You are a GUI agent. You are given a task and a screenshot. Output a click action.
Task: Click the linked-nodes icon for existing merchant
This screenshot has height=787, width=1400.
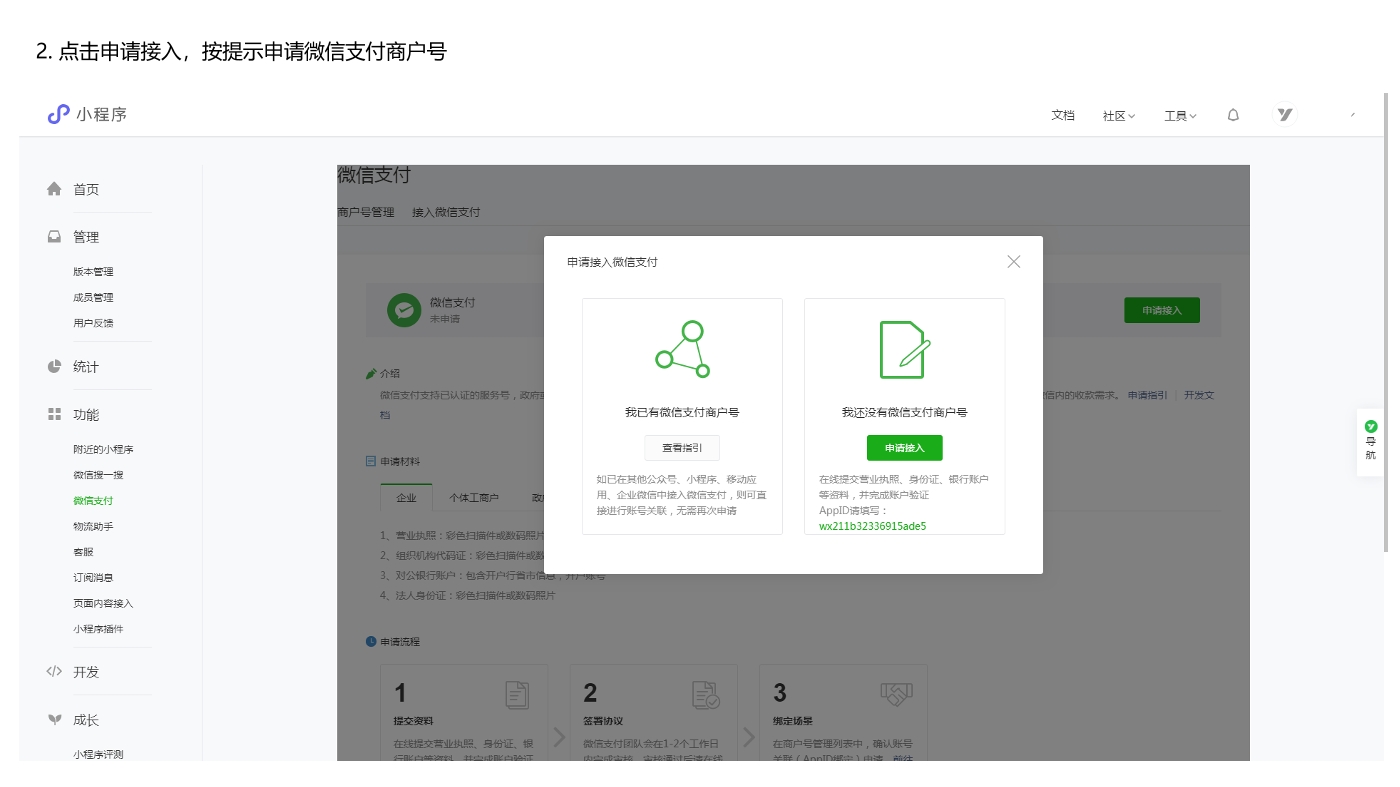(x=682, y=349)
